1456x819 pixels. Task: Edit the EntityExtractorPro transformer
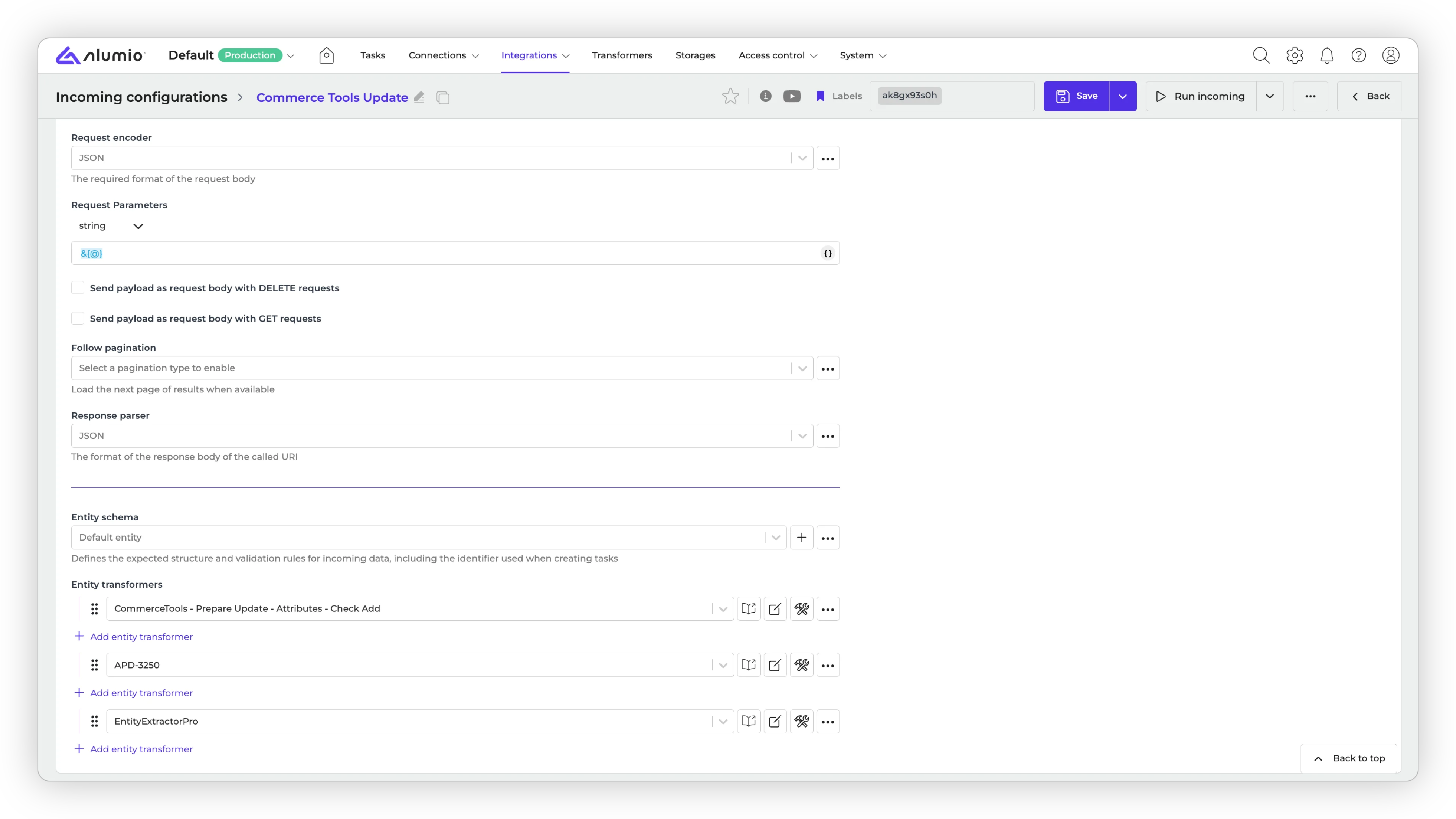tap(775, 721)
